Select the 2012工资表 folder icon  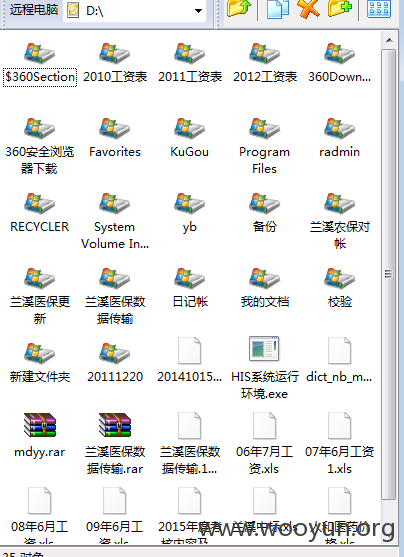264,54
